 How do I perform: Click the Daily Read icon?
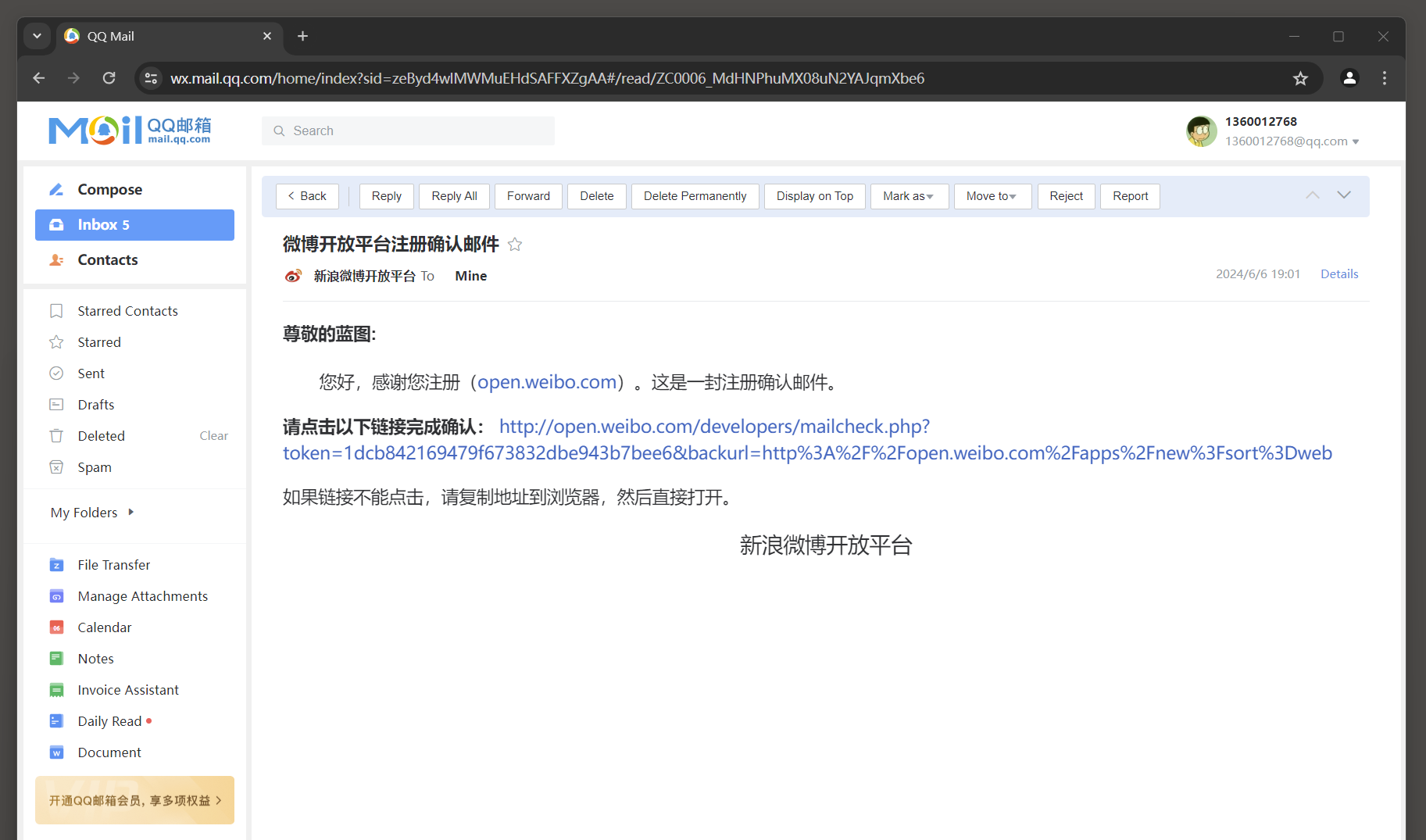tap(56, 721)
